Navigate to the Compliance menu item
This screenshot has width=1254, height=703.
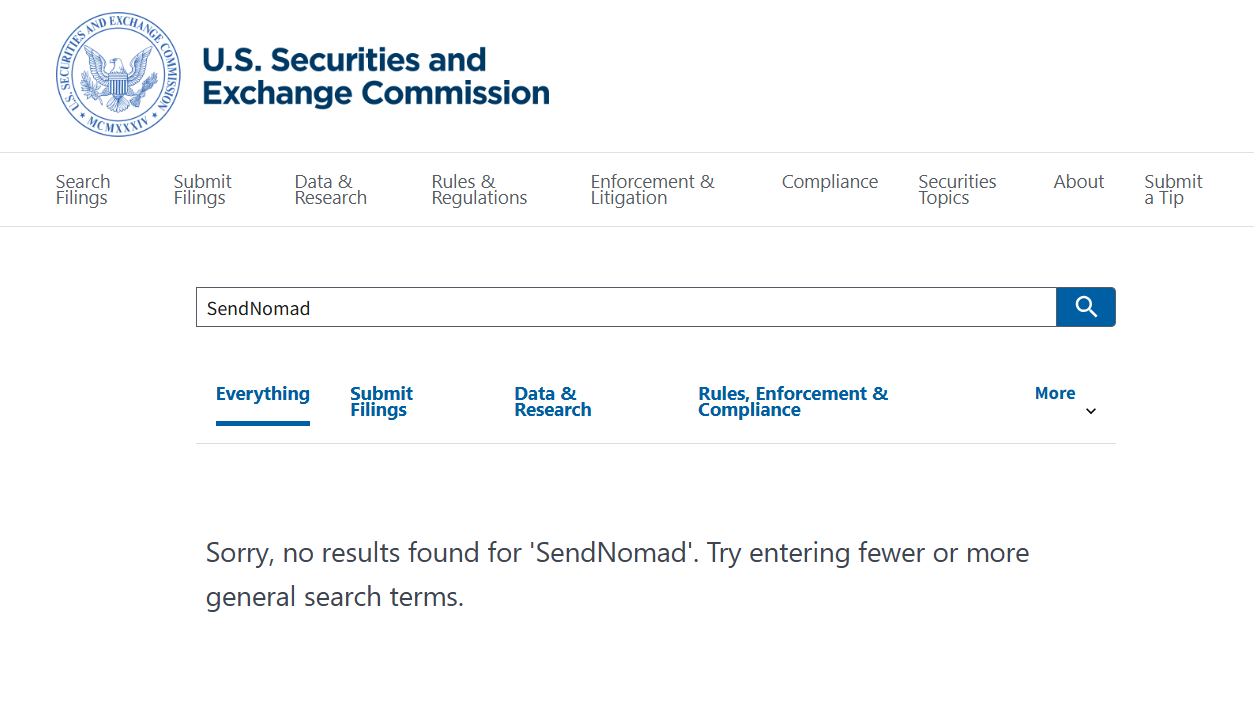pos(830,182)
